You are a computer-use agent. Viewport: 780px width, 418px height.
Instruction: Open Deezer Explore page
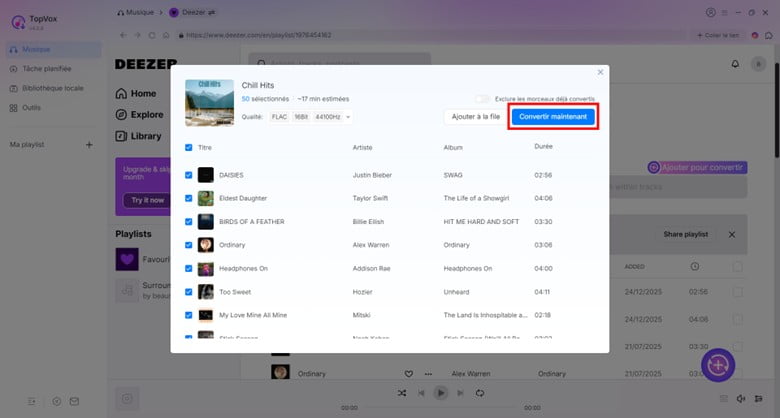pyautogui.click(x=139, y=114)
